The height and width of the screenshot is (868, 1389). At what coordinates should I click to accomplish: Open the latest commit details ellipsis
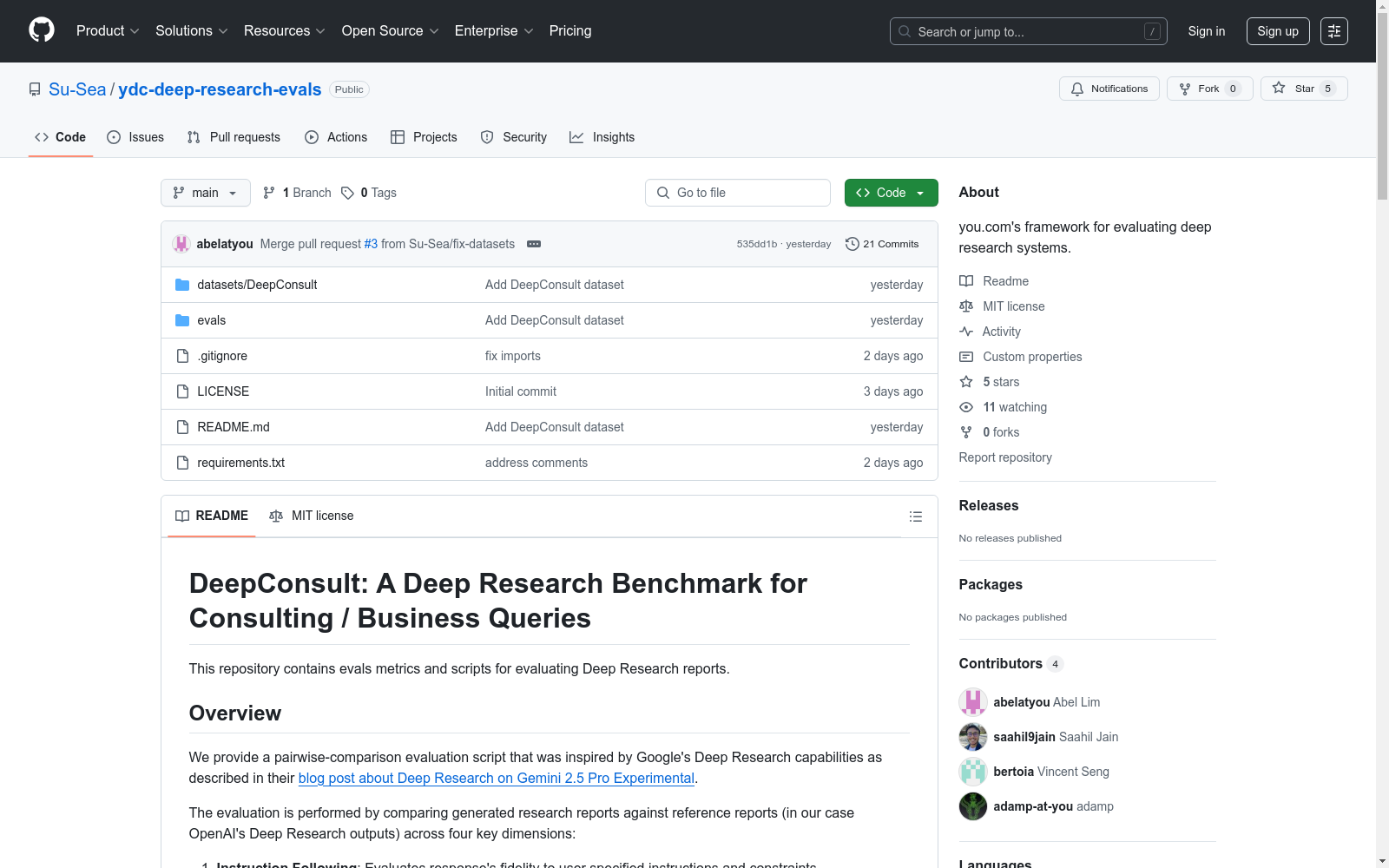[x=534, y=244]
